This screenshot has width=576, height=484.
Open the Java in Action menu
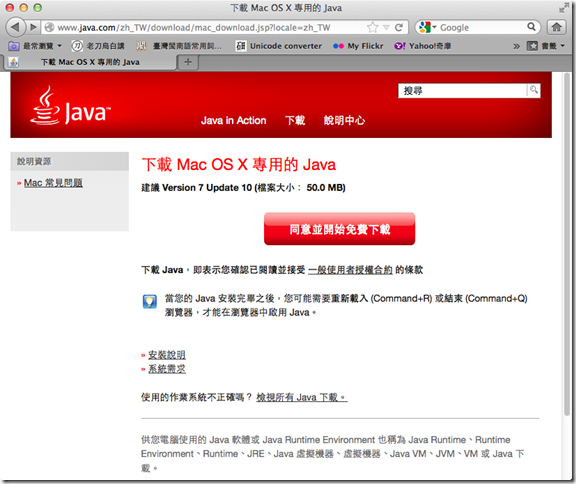click(234, 120)
